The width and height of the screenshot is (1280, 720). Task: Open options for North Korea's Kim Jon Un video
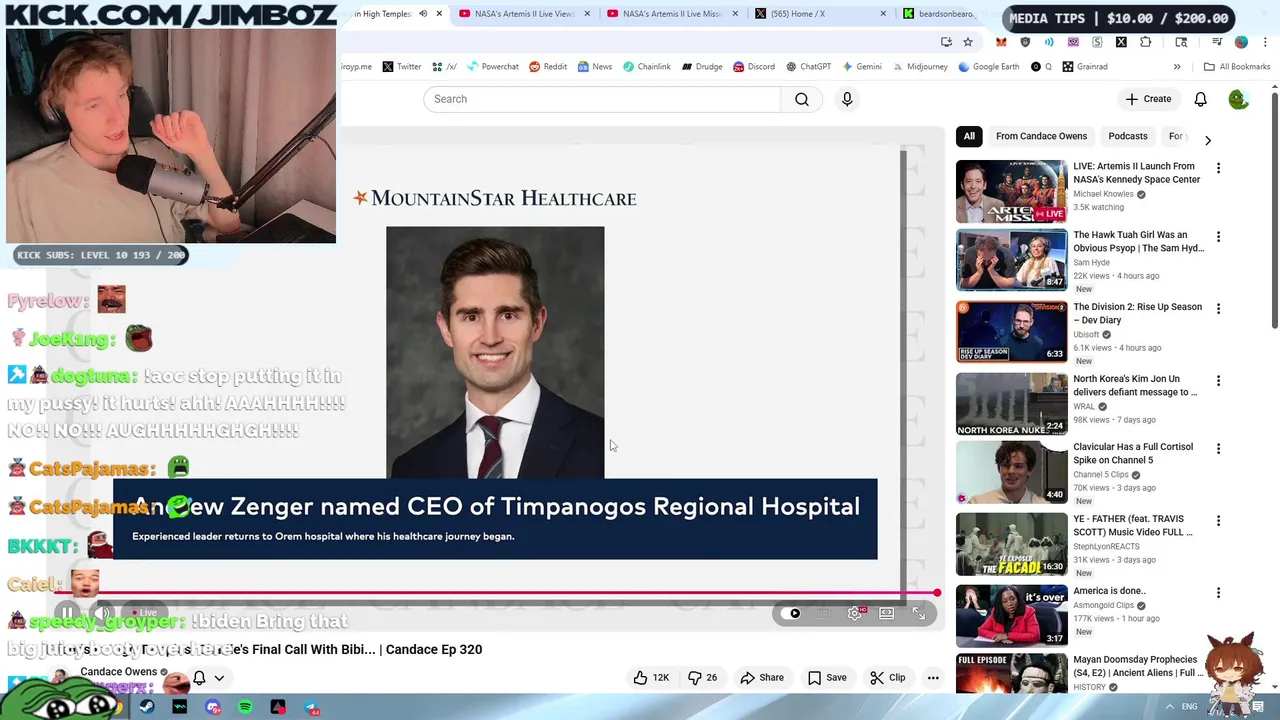point(1218,381)
